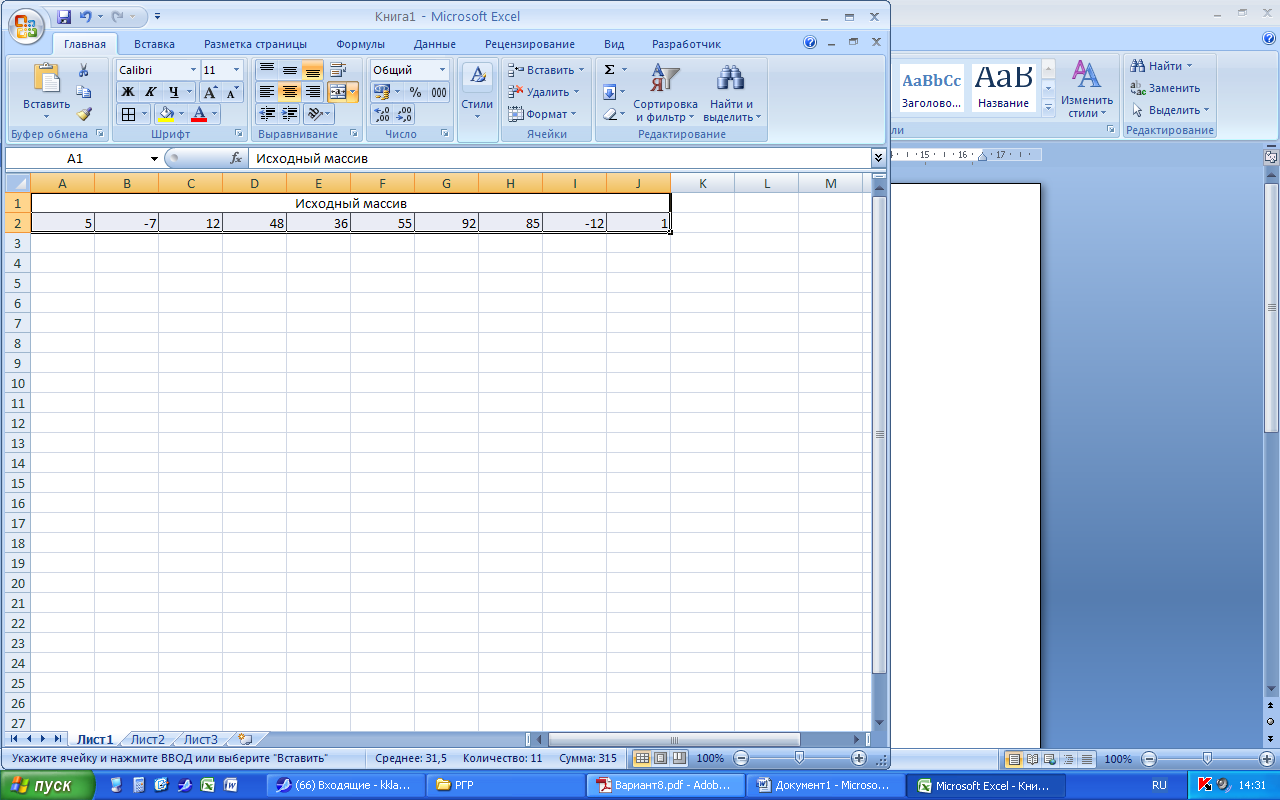The height and width of the screenshot is (800, 1280).
Task: Toggle center horizontal alignment
Action: click(290, 92)
